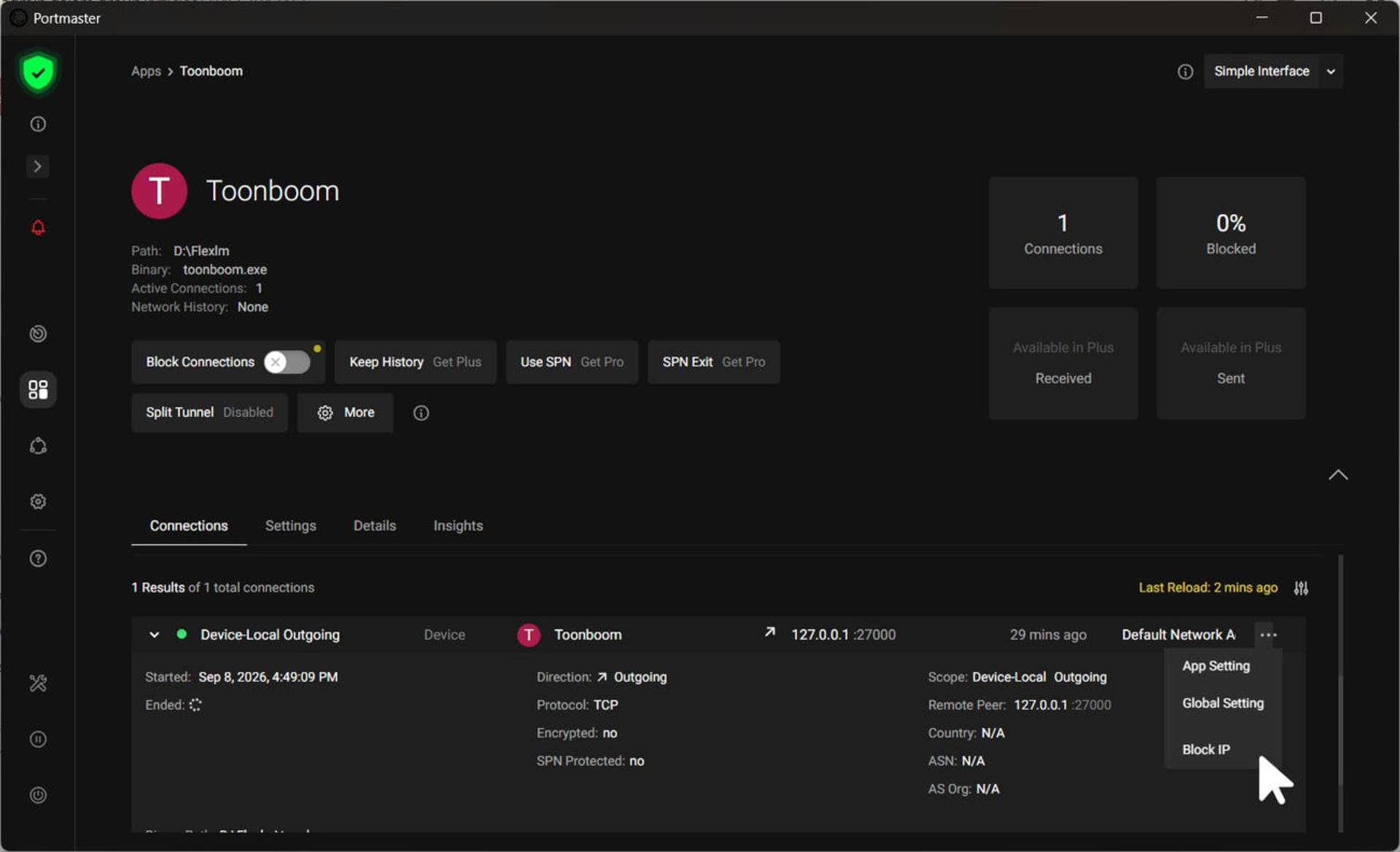The height and width of the screenshot is (852, 1400).
Task: Click the info icon next to More
Action: pyautogui.click(x=421, y=413)
